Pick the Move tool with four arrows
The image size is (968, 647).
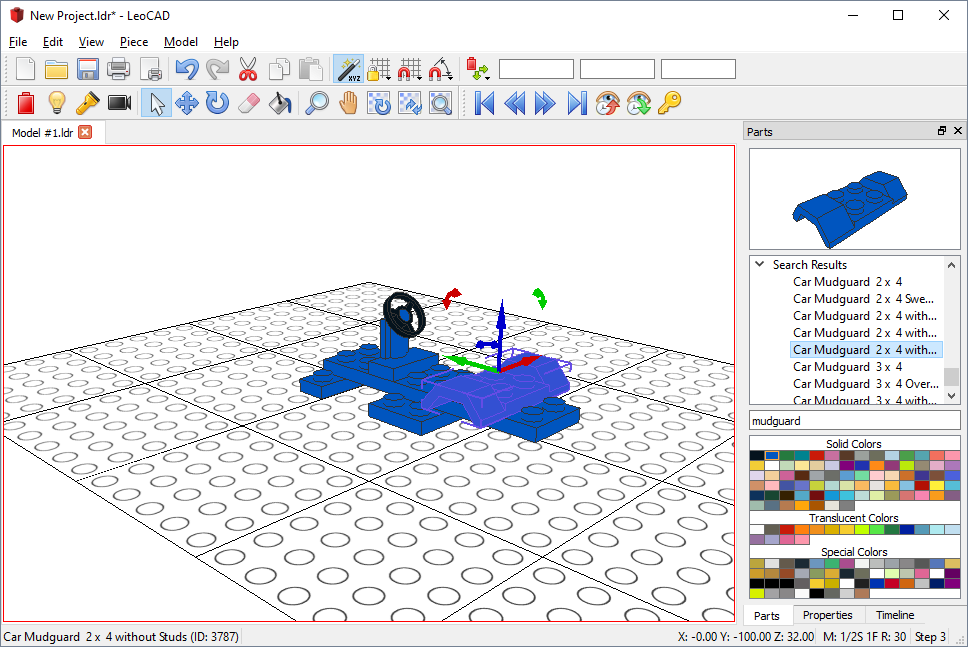[186, 103]
